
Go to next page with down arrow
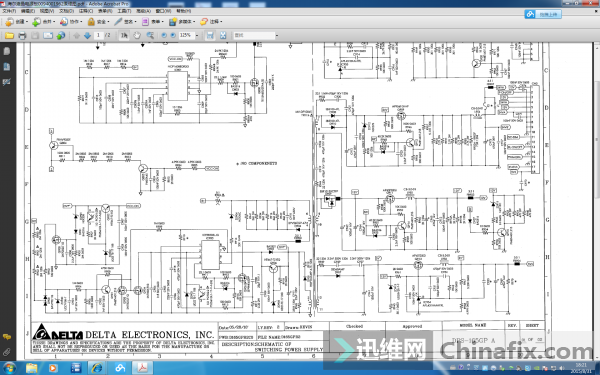click(87, 36)
